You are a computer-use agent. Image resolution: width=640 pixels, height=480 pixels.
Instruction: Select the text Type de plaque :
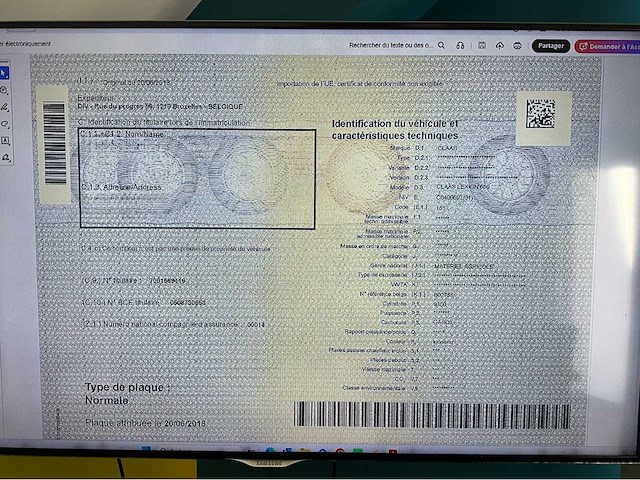click(x=127, y=387)
